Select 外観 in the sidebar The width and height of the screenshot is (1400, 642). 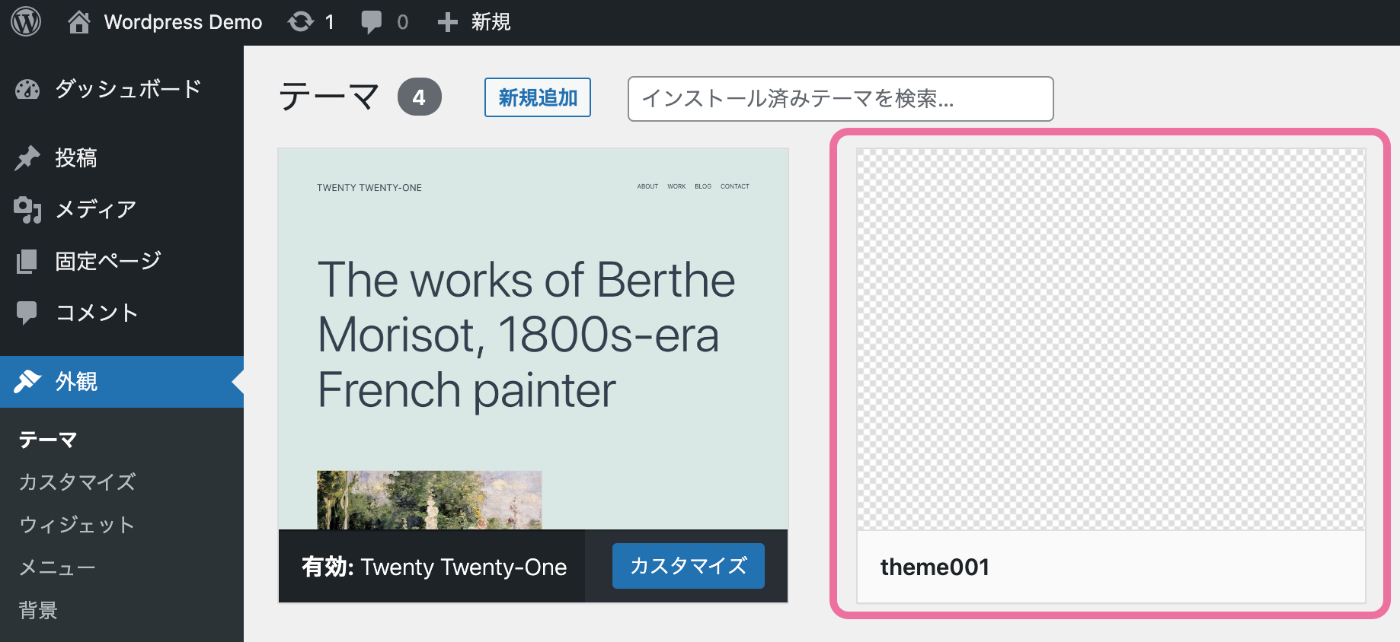(122, 381)
